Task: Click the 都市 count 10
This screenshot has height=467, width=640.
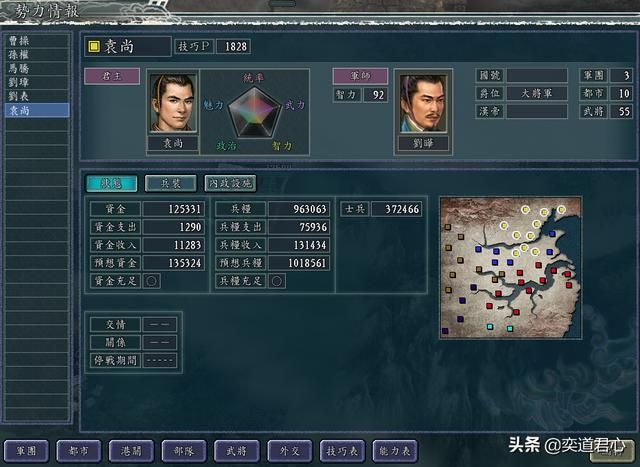Action: click(x=621, y=93)
